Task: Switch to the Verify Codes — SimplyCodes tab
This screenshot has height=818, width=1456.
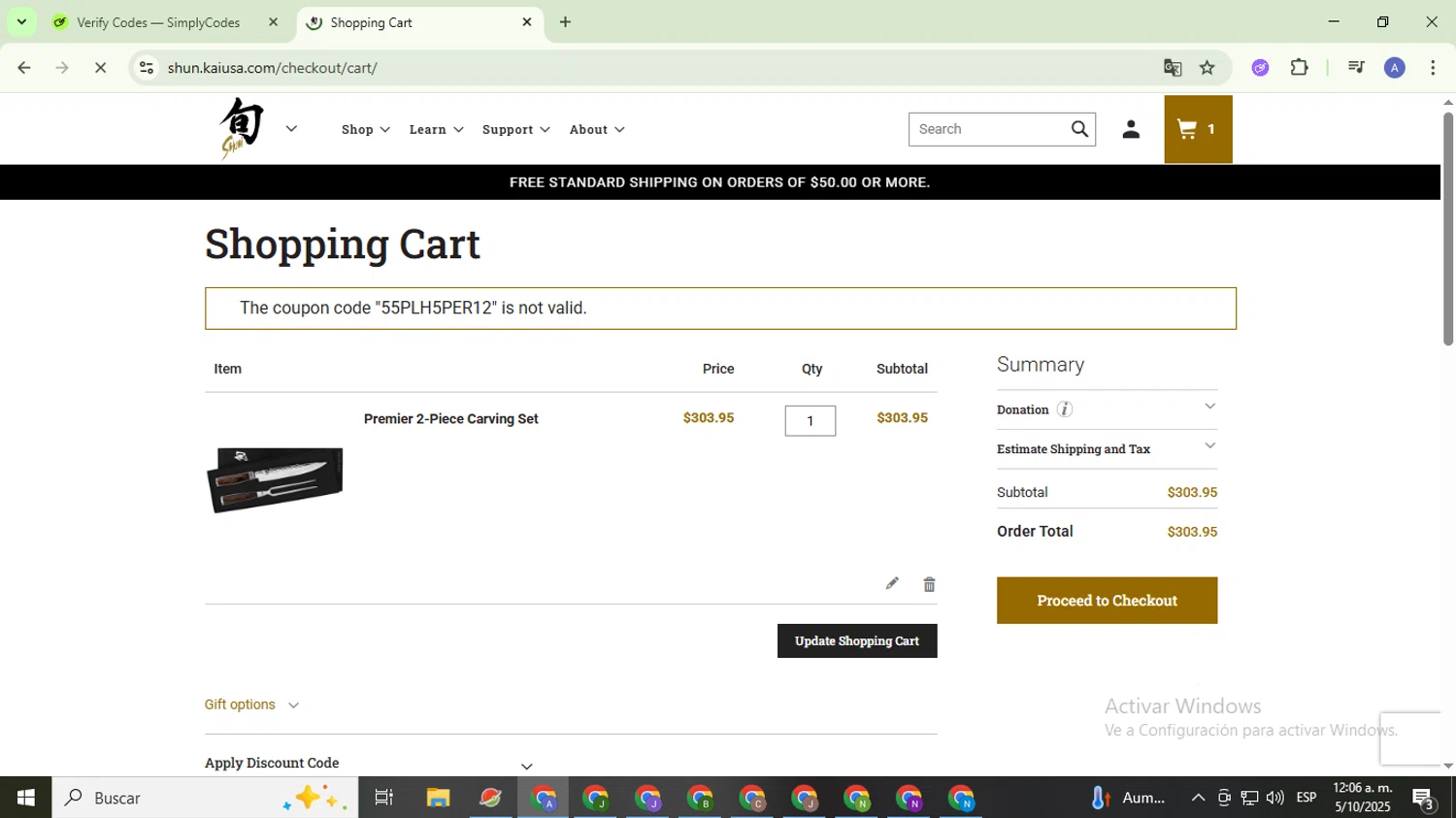Action: pos(157,22)
